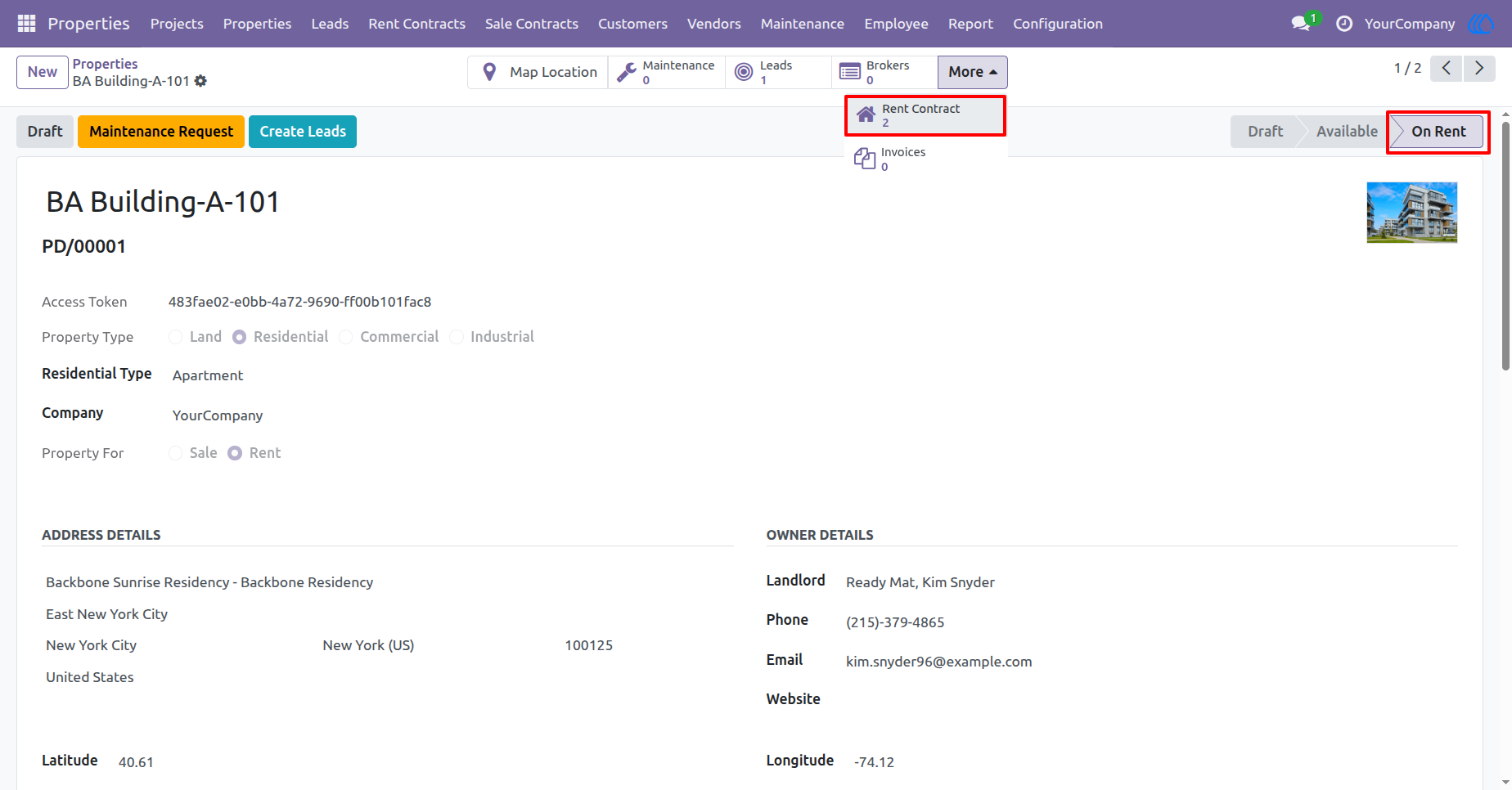Viewport: 1512px width, 790px height.
Task: Open the Rent Contracts menu
Action: tap(416, 24)
